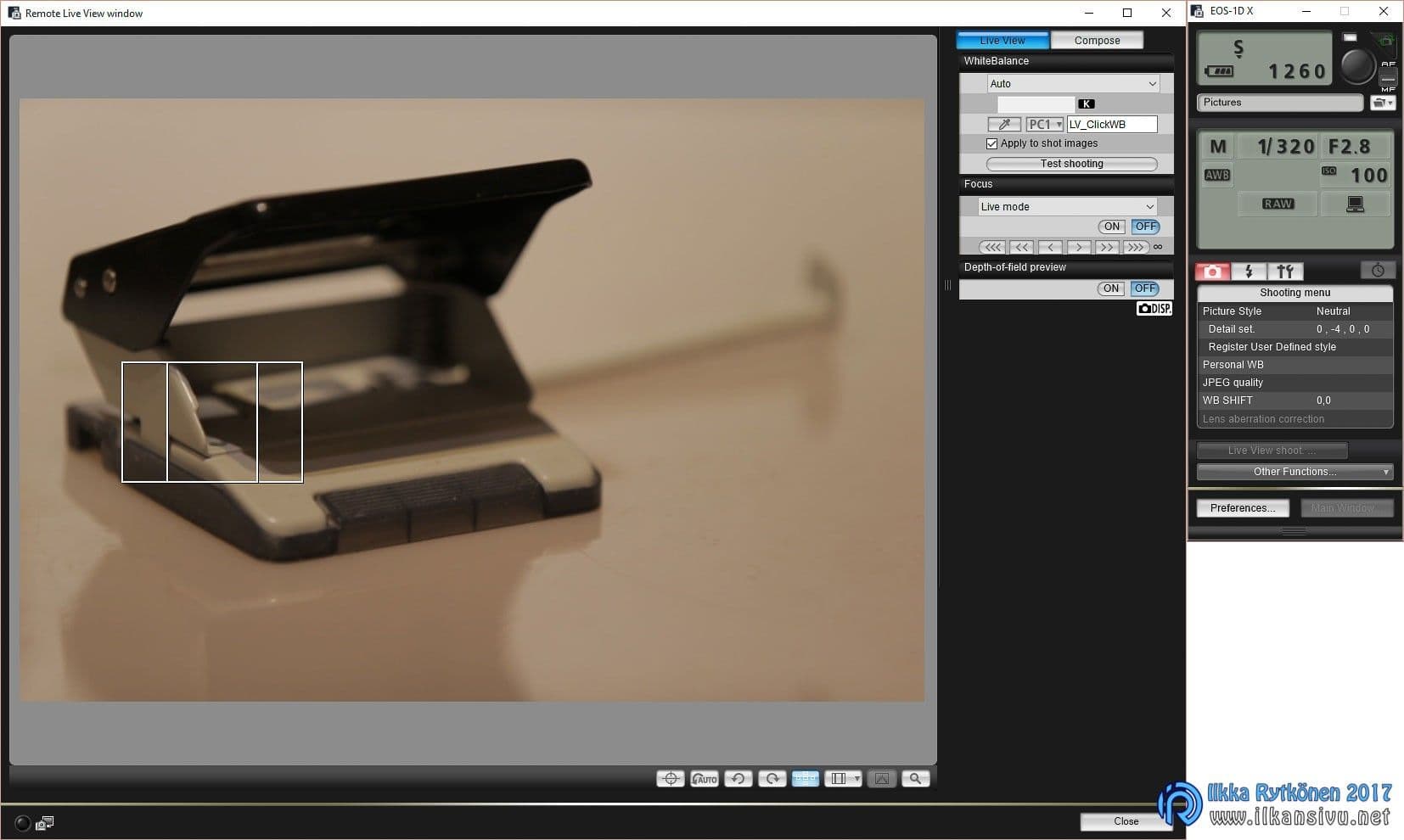Image resolution: width=1404 pixels, height=840 pixels.
Task: Open the grid overlay dropdown
Action: (x=842, y=778)
